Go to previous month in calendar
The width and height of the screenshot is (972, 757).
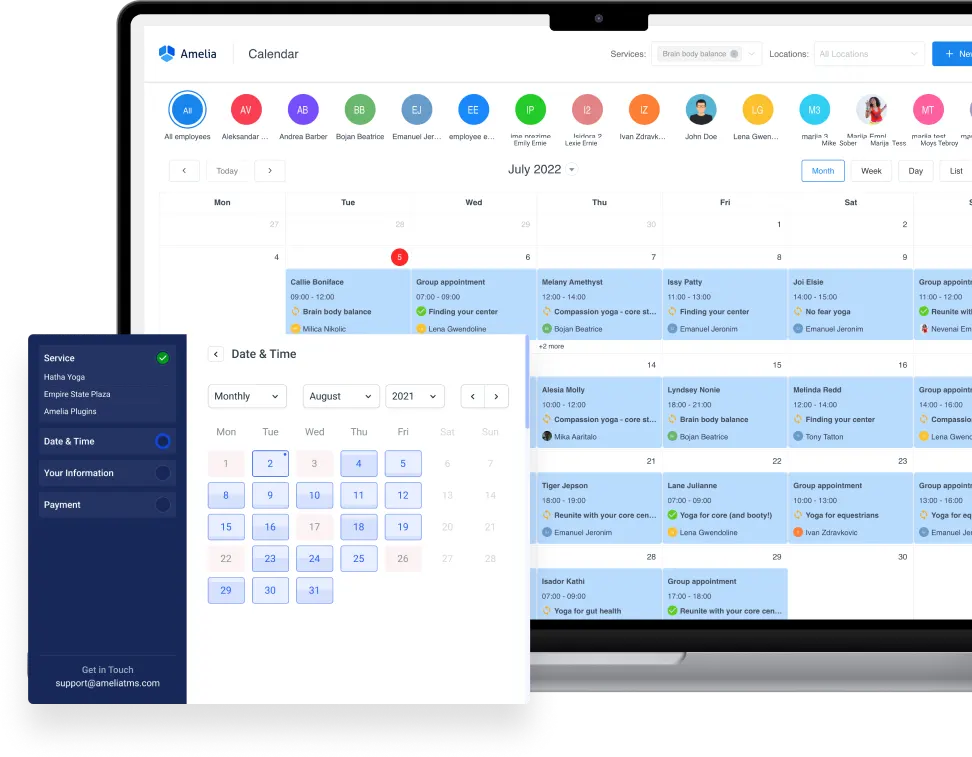(x=184, y=171)
